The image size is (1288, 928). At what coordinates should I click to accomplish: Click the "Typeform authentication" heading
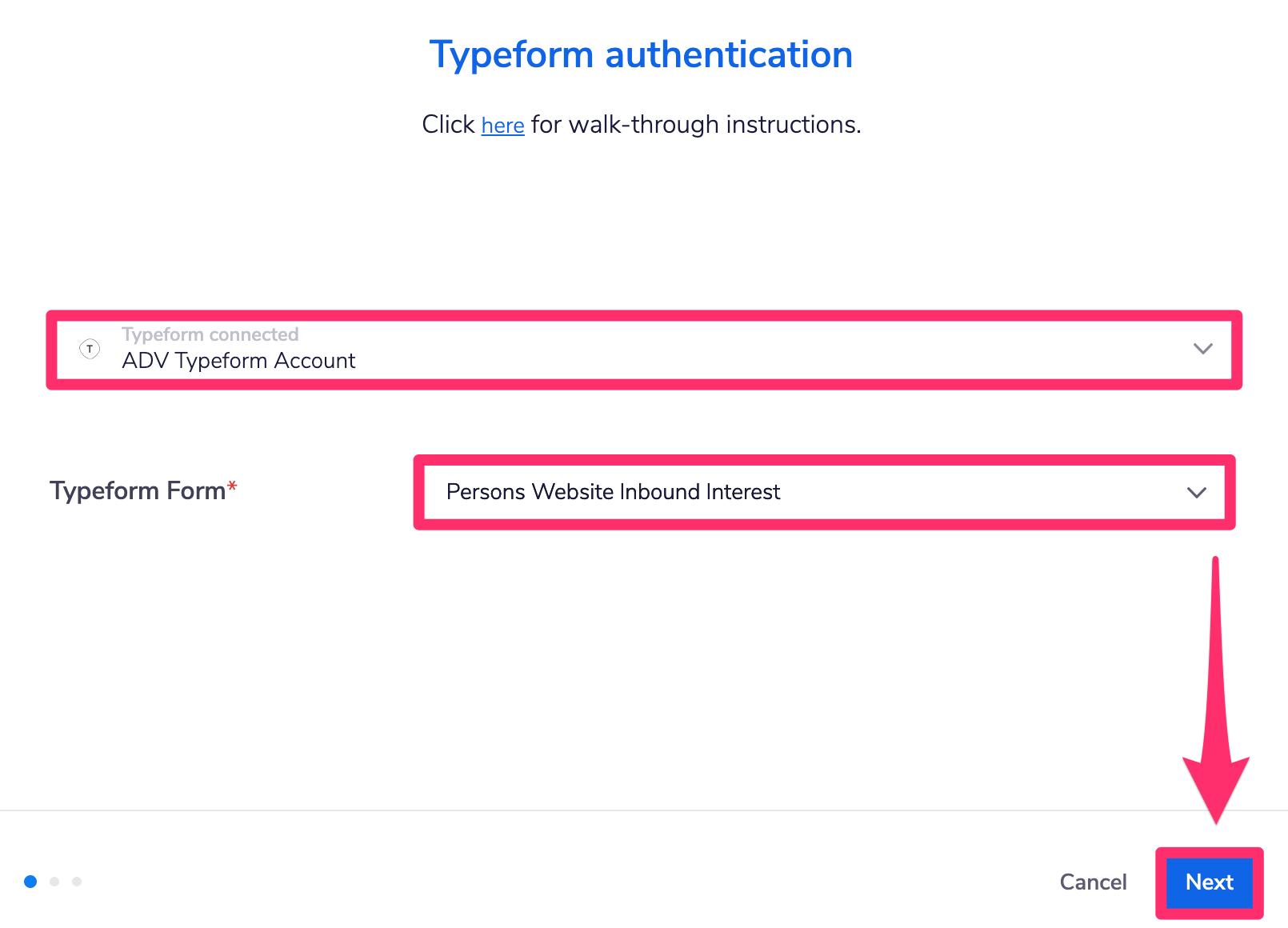(x=641, y=54)
